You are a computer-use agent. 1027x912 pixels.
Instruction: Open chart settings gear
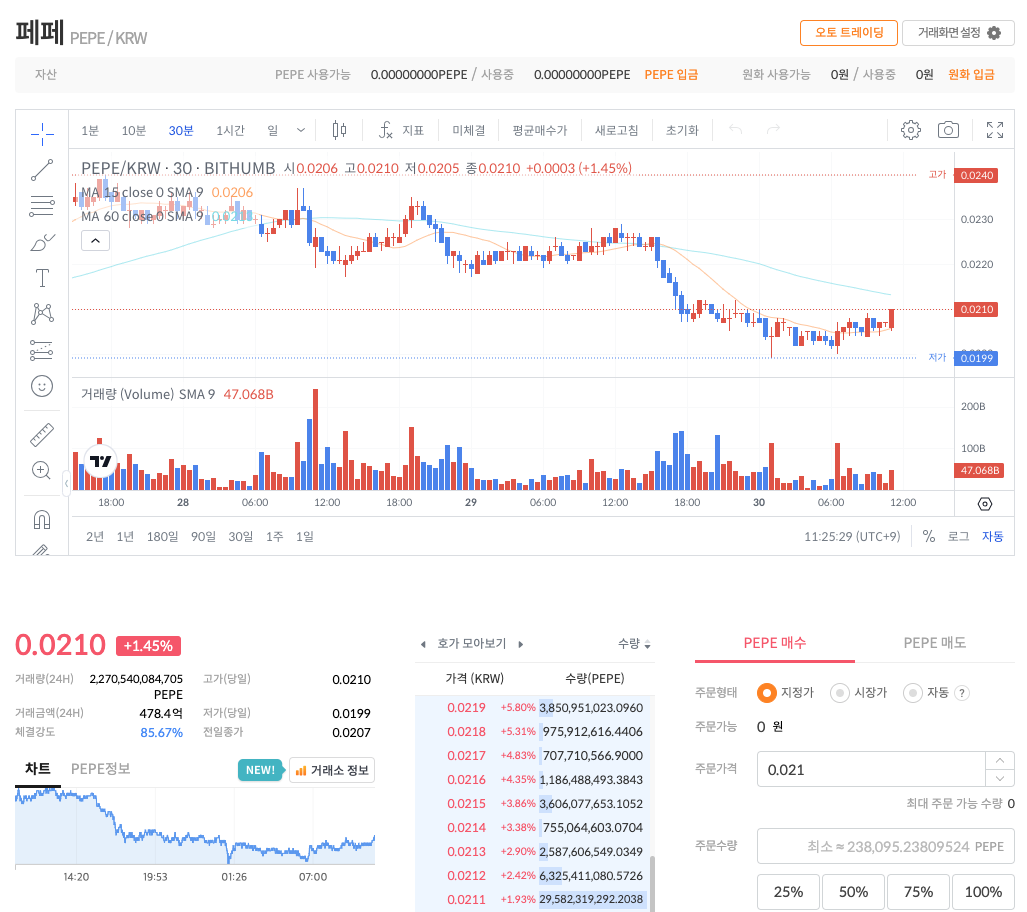tap(910, 130)
